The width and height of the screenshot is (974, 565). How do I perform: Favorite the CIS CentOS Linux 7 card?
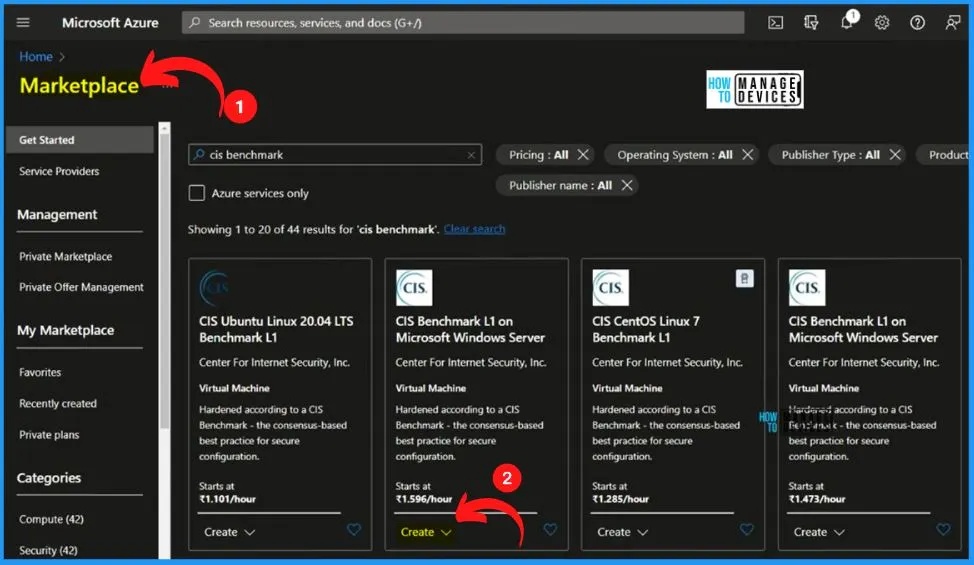[747, 530]
